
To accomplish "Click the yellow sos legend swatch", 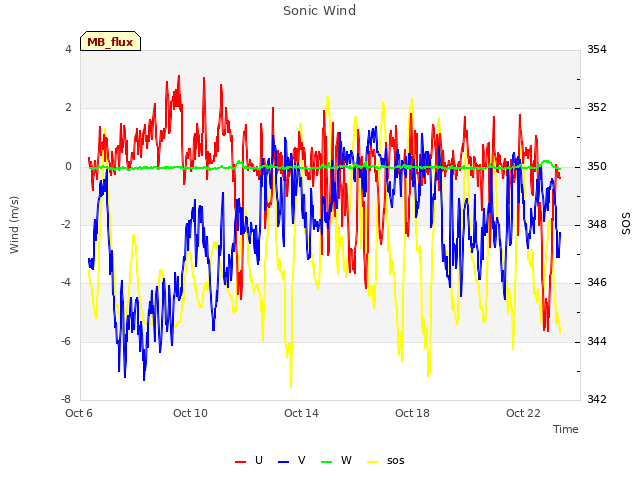I will (373, 462).
